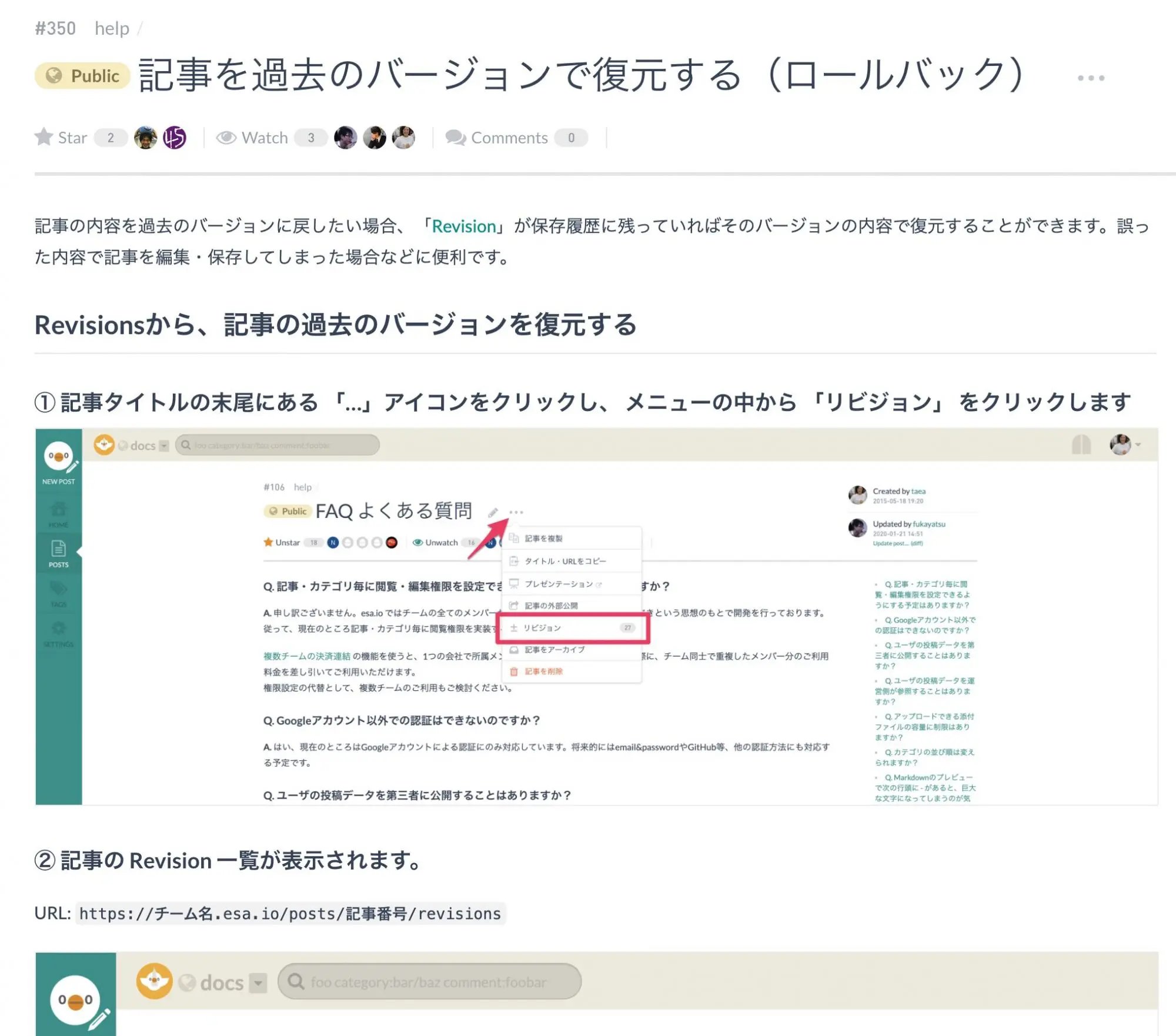The width and height of the screenshot is (1176, 1036).
Task: Click the heading Revisionsから、記事の過去のバージョンを復元する
Action: [336, 325]
